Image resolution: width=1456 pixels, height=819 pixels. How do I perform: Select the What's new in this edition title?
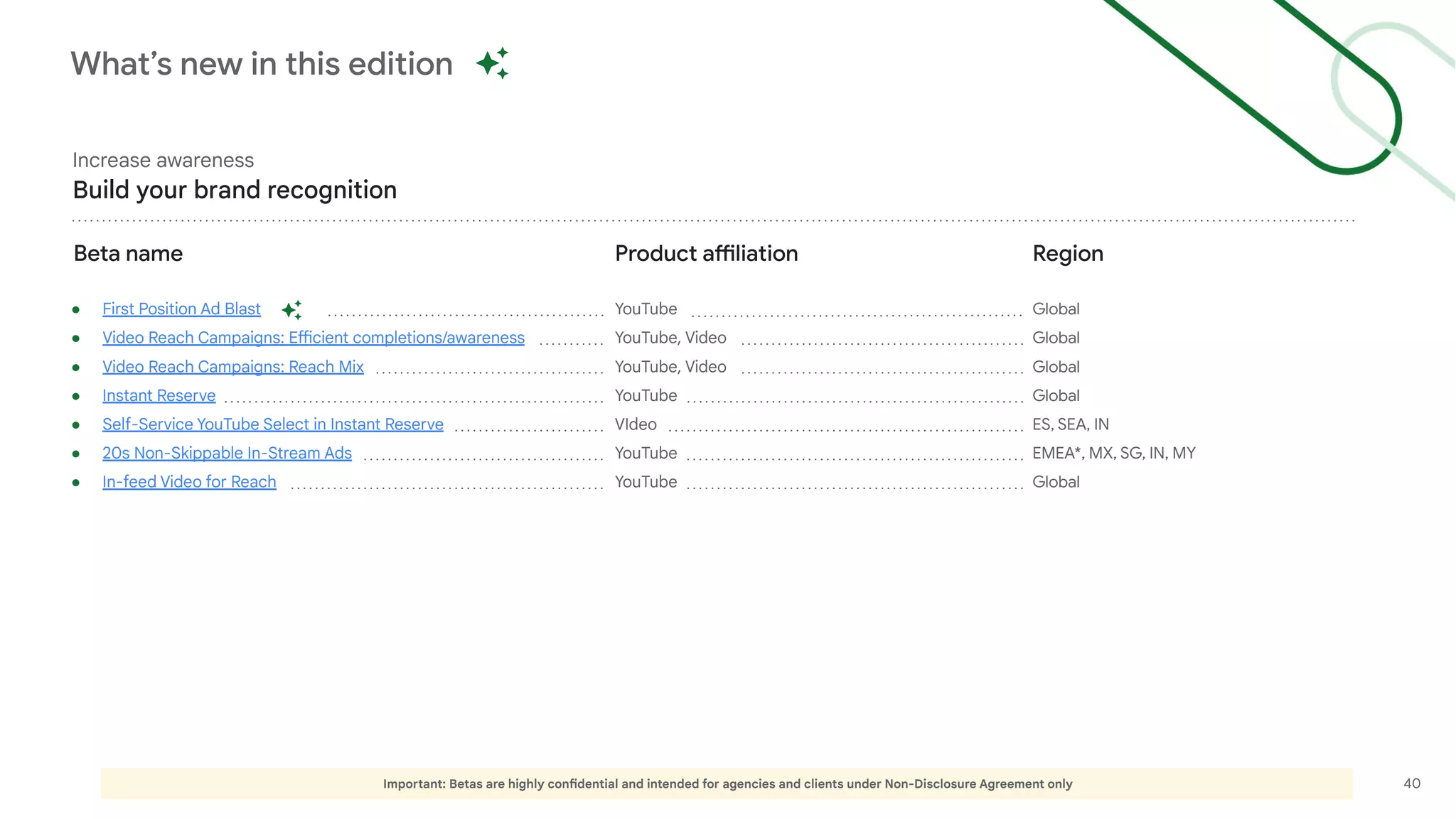tap(262, 64)
